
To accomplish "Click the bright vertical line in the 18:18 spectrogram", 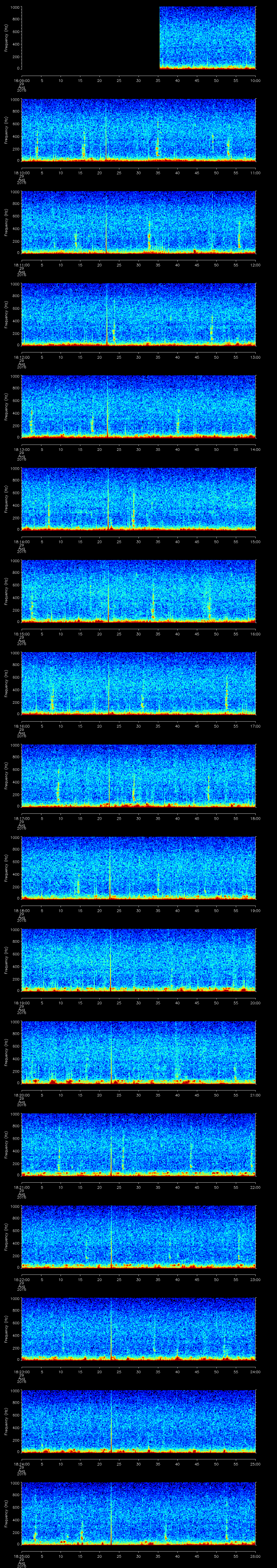I will click(x=110, y=868).
